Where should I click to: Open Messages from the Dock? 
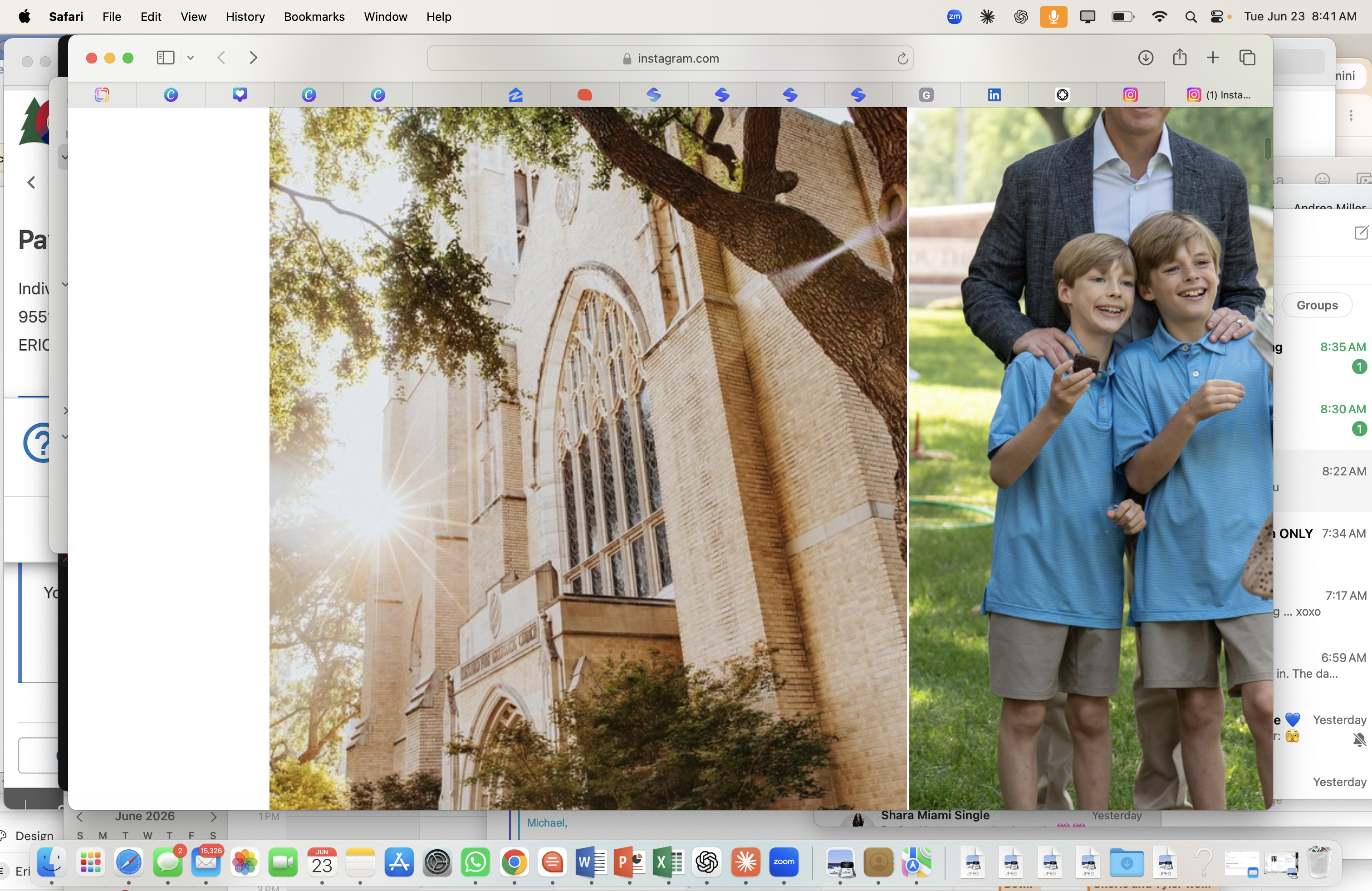(168, 862)
